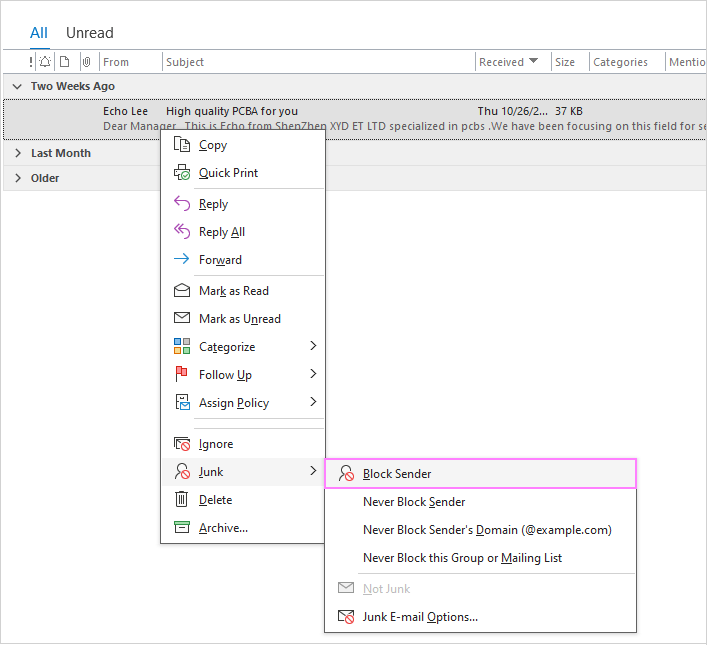Click the colored squares Categorize icon
The width and height of the screenshot is (707, 645).
(x=182, y=346)
